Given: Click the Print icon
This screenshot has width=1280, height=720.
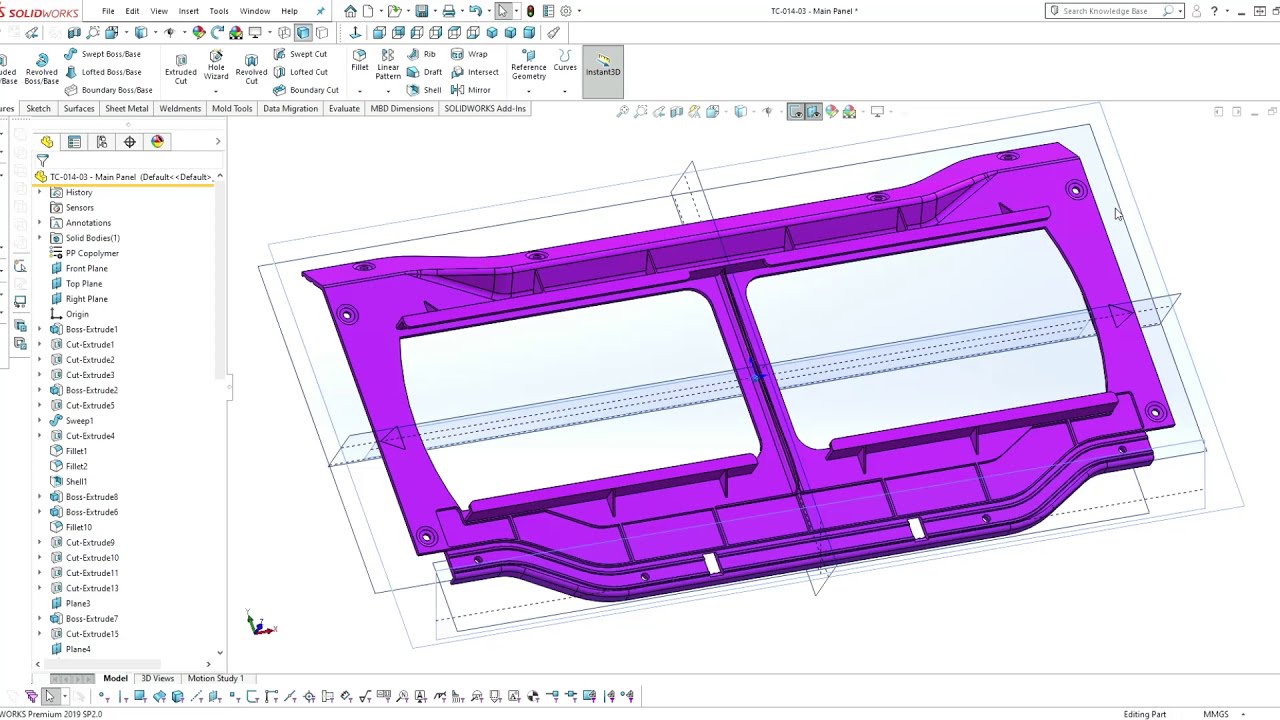Looking at the screenshot, I should click(x=449, y=11).
